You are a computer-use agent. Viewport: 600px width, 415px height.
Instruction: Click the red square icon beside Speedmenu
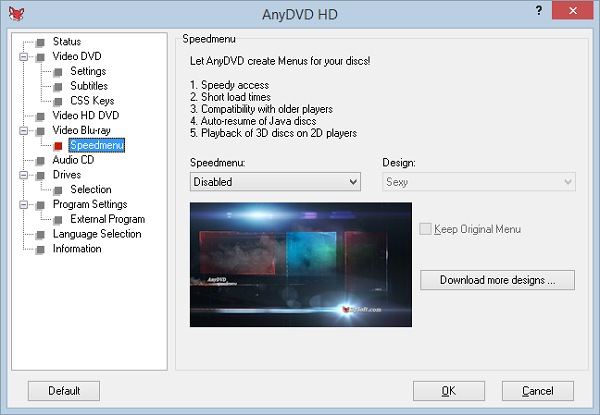[58, 146]
